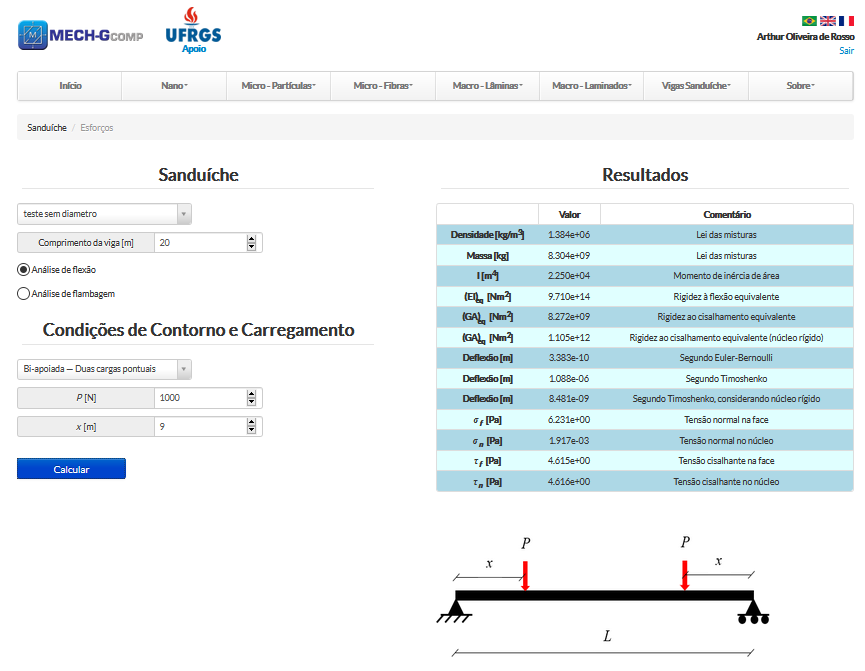
Task: Expand the Macro - Laminados menu
Action: (x=591, y=86)
